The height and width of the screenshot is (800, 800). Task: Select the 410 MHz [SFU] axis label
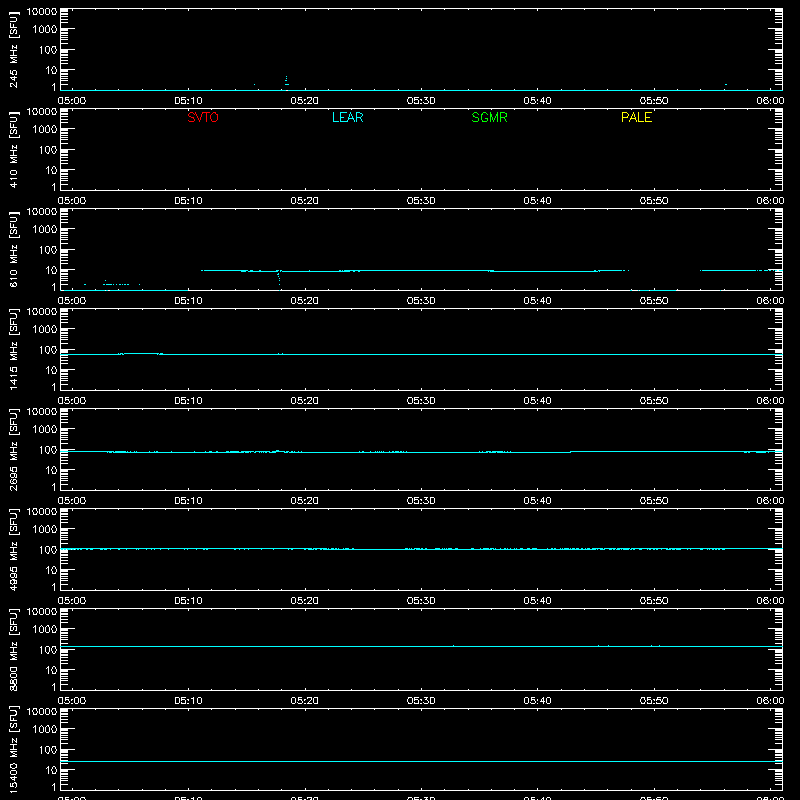[13, 149]
